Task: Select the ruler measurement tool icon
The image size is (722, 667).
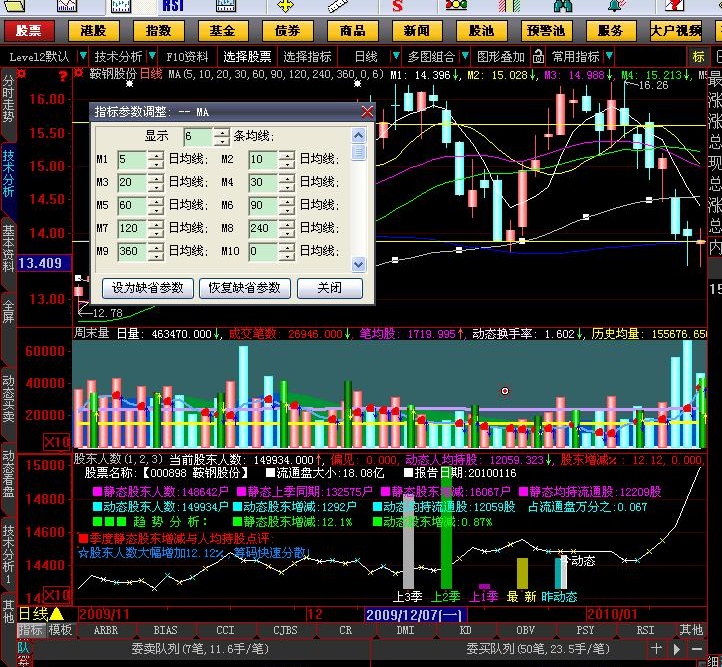Action: tap(339, 6)
